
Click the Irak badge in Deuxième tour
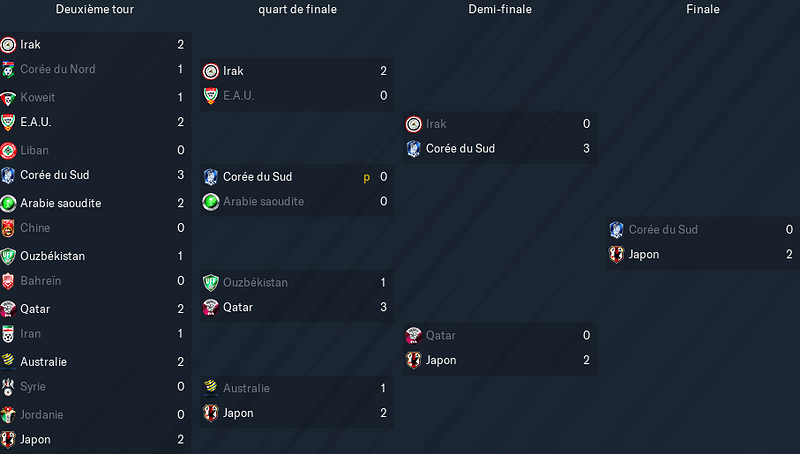point(8,45)
